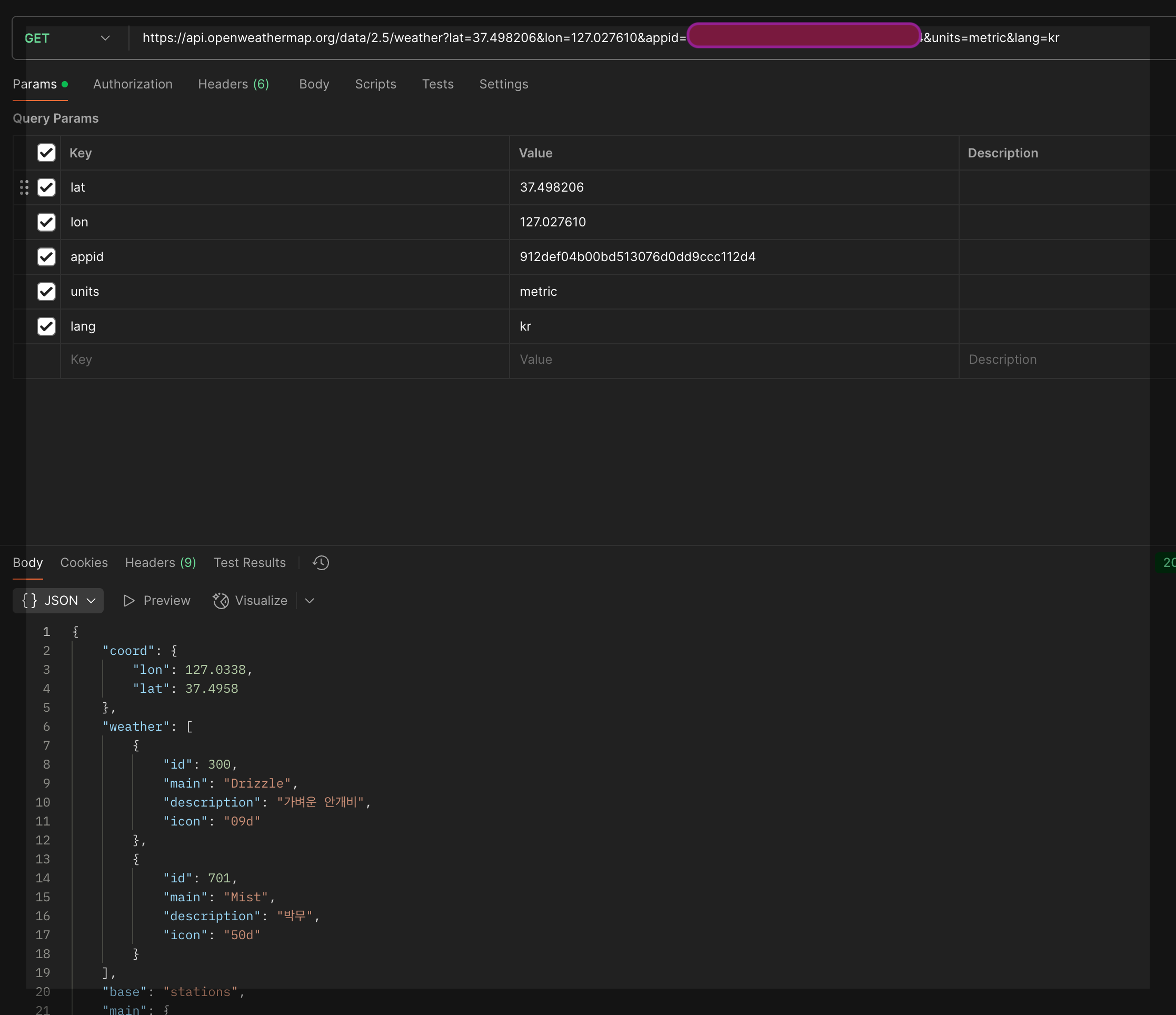Uncheck the lon parameter checkbox
Image resolution: width=1176 pixels, height=1015 pixels.
(x=46, y=222)
